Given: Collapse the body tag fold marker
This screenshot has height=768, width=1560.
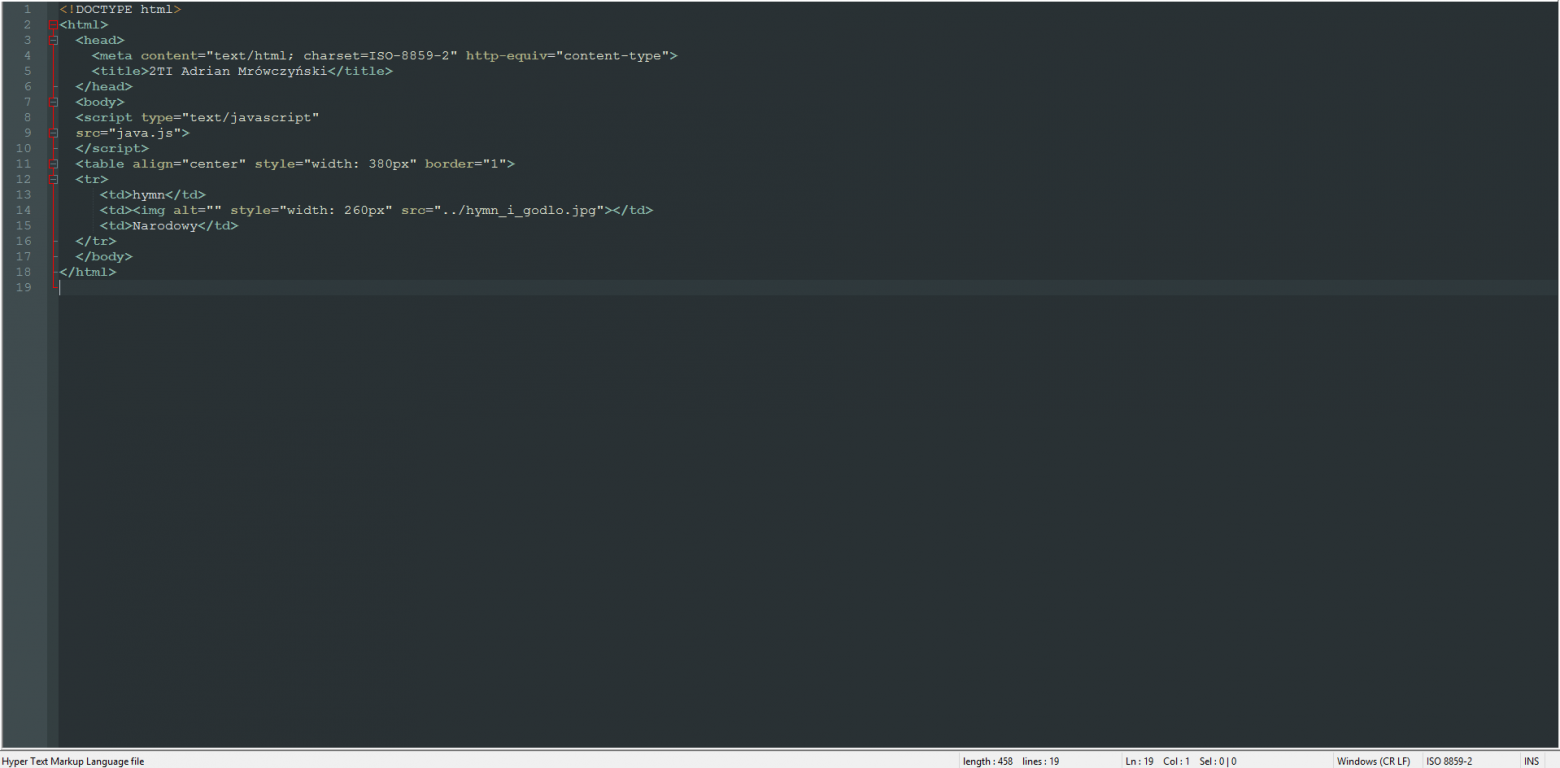Looking at the screenshot, I should pos(53,102).
